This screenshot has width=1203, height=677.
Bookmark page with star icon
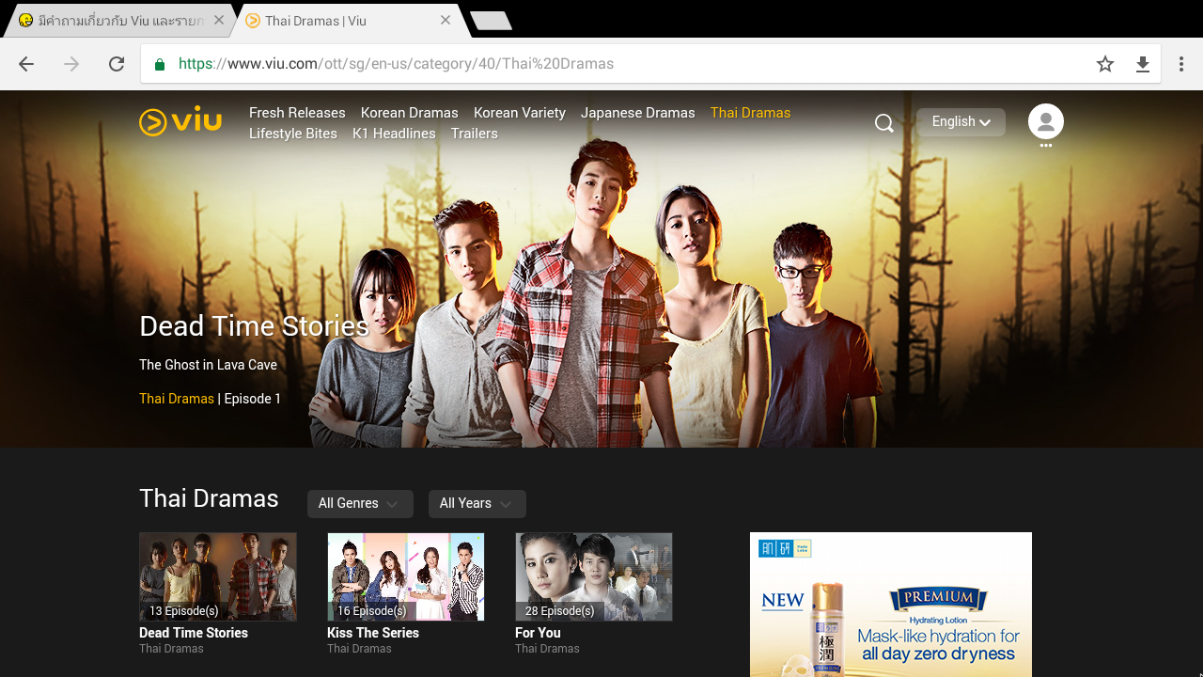click(x=1105, y=64)
